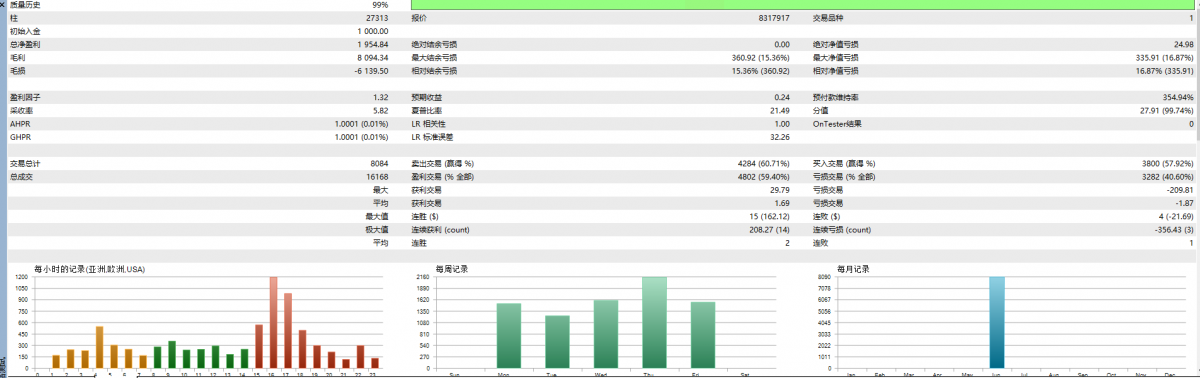
Task: Select the equity drawdown value 24.98
Action: coord(1183,45)
